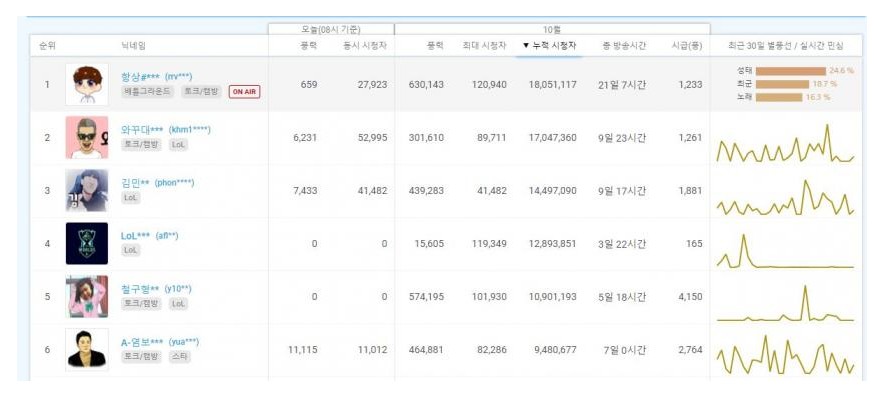Click 철구형** 30-day sparkline chart
874x394 pixels.
point(785,303)
